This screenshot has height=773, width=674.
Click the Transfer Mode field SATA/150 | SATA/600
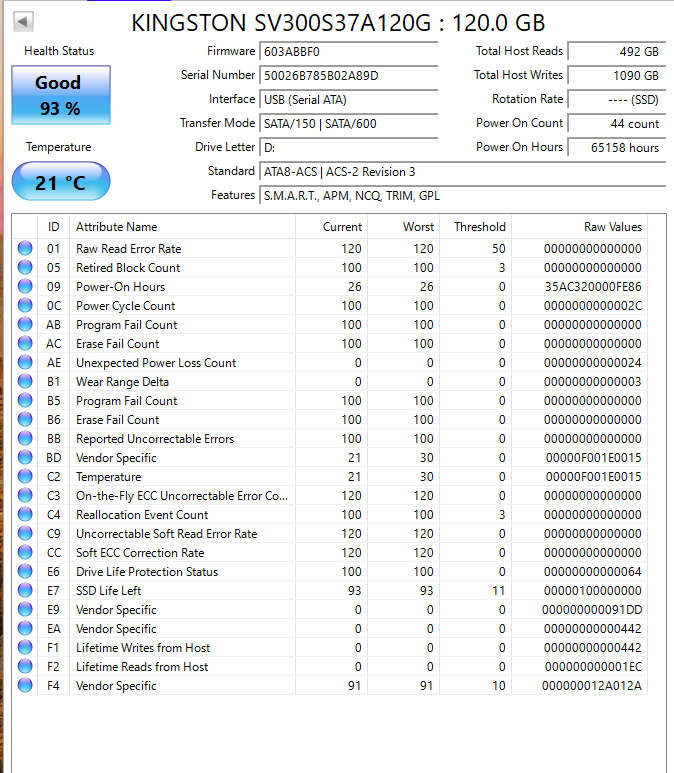click(349, 123)
